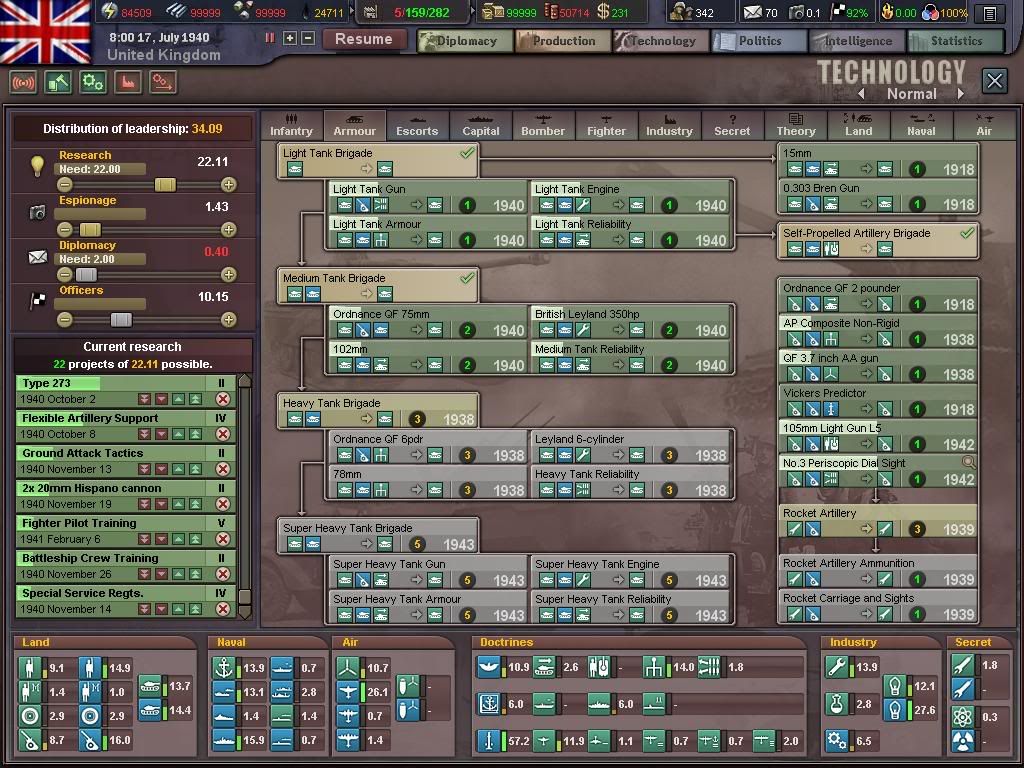Move Ground Attack Tactics down one position
Viewport: 1024px width, 768px height.
(x=161, y=469)
